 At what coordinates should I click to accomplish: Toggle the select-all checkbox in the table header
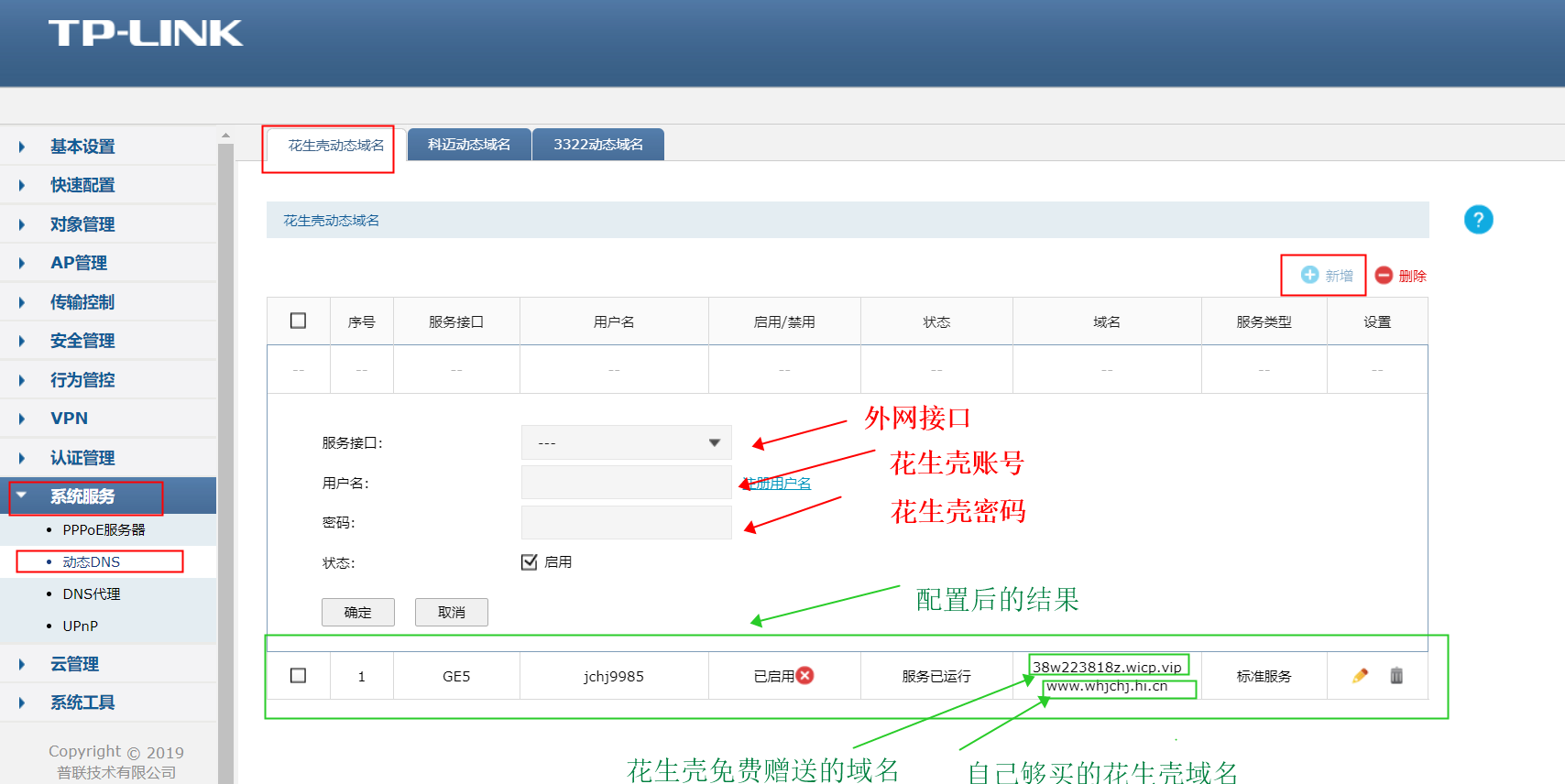[x=298, y=321]
